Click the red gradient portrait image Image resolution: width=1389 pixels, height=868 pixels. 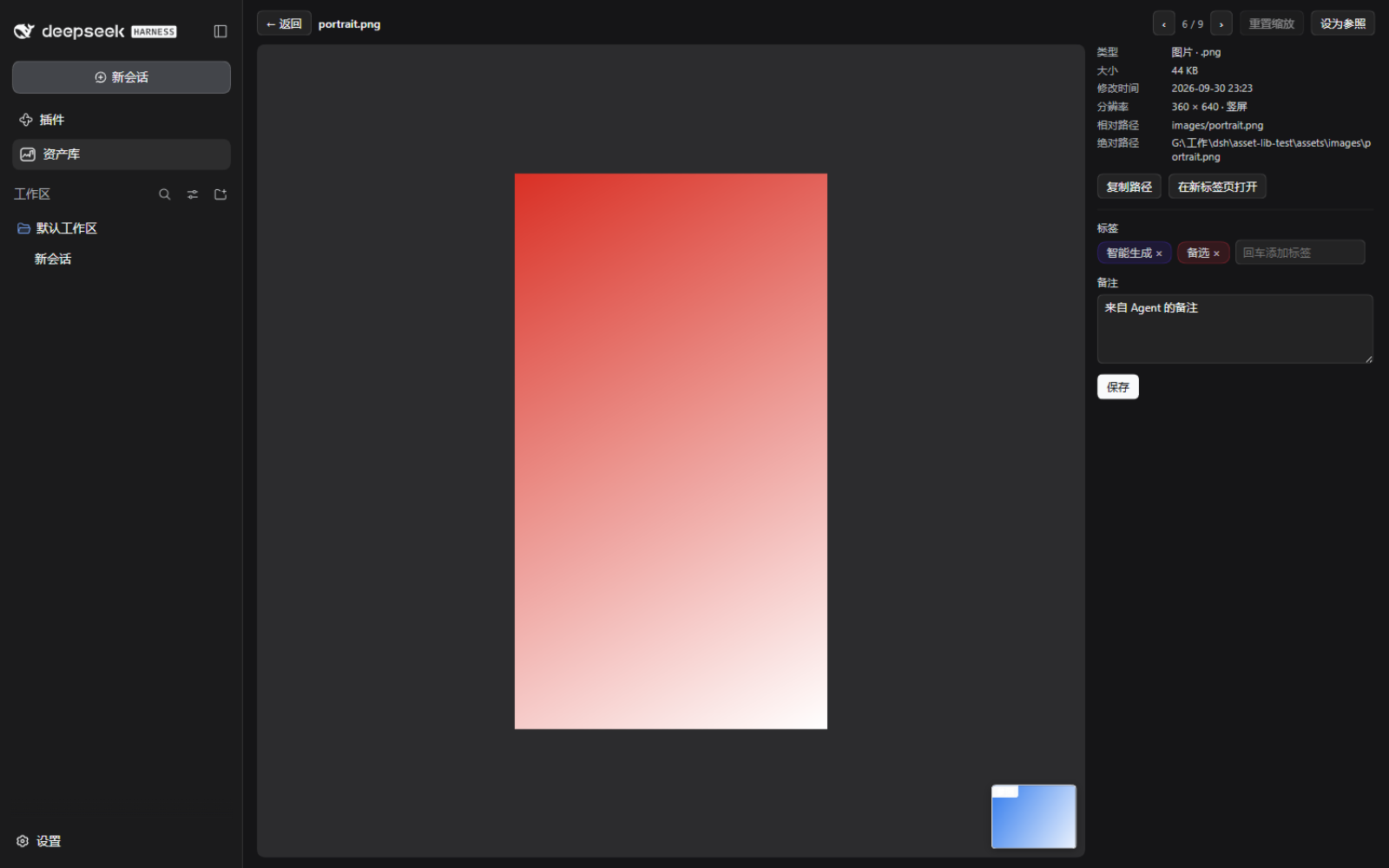click(x=671, y=451)
